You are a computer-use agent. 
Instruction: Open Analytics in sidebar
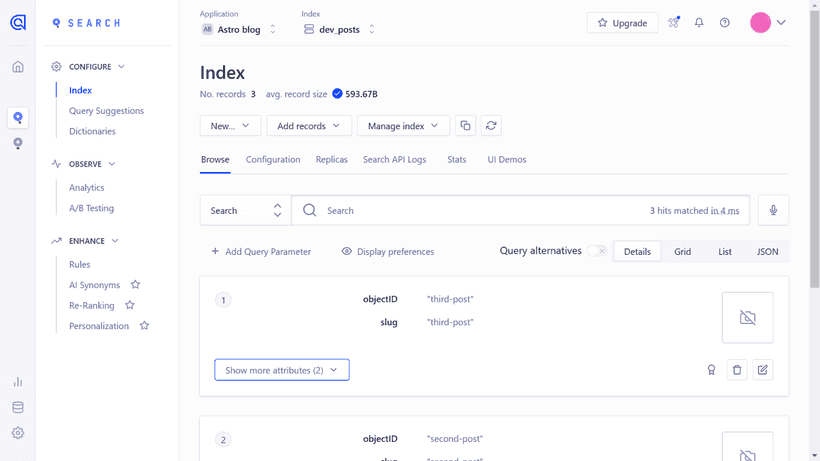[x=86, y=187]
